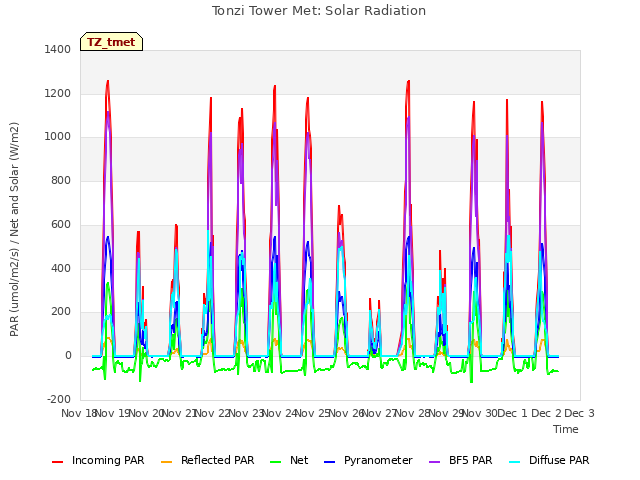Click the 600 y-axis tick label
The width and height of the screenshot is (640, 480).
(61, 224)
